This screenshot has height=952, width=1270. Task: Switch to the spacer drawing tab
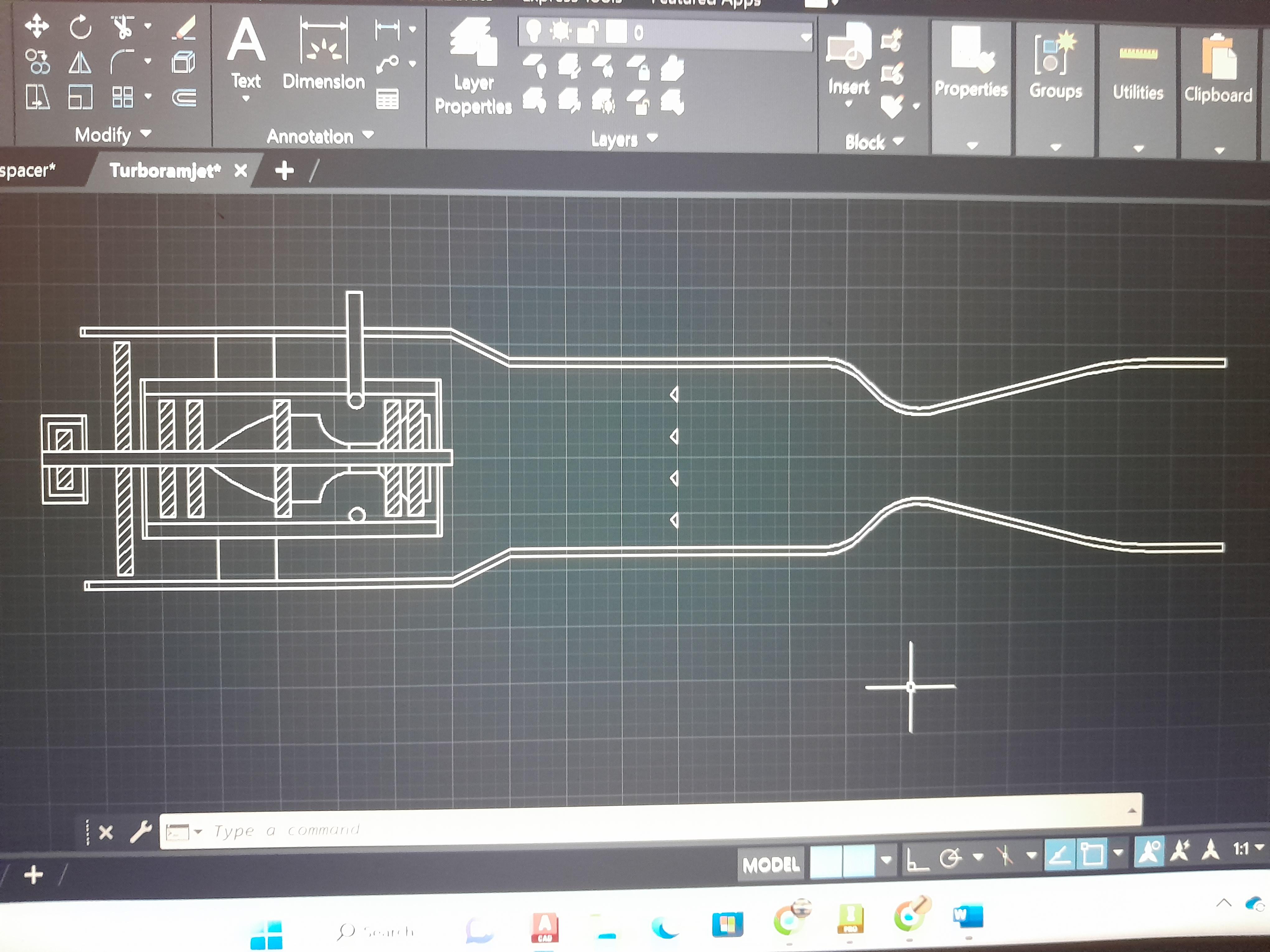click(x=28, y=170)
